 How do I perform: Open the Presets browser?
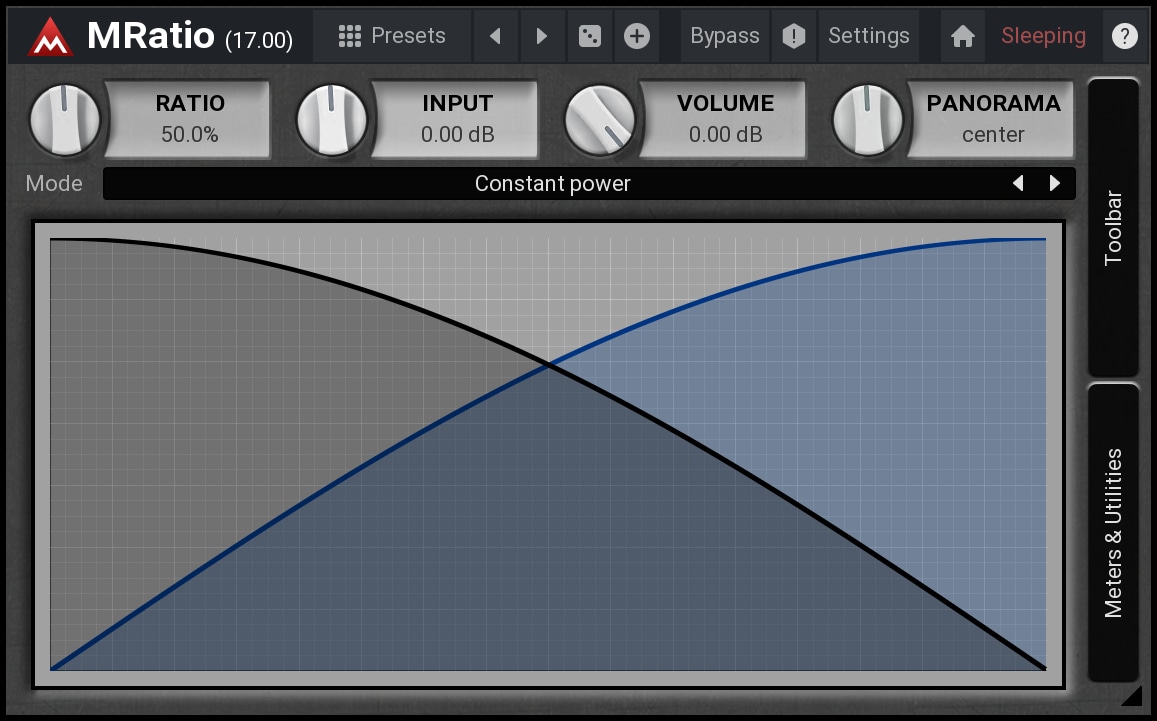(x=391, y=37)
